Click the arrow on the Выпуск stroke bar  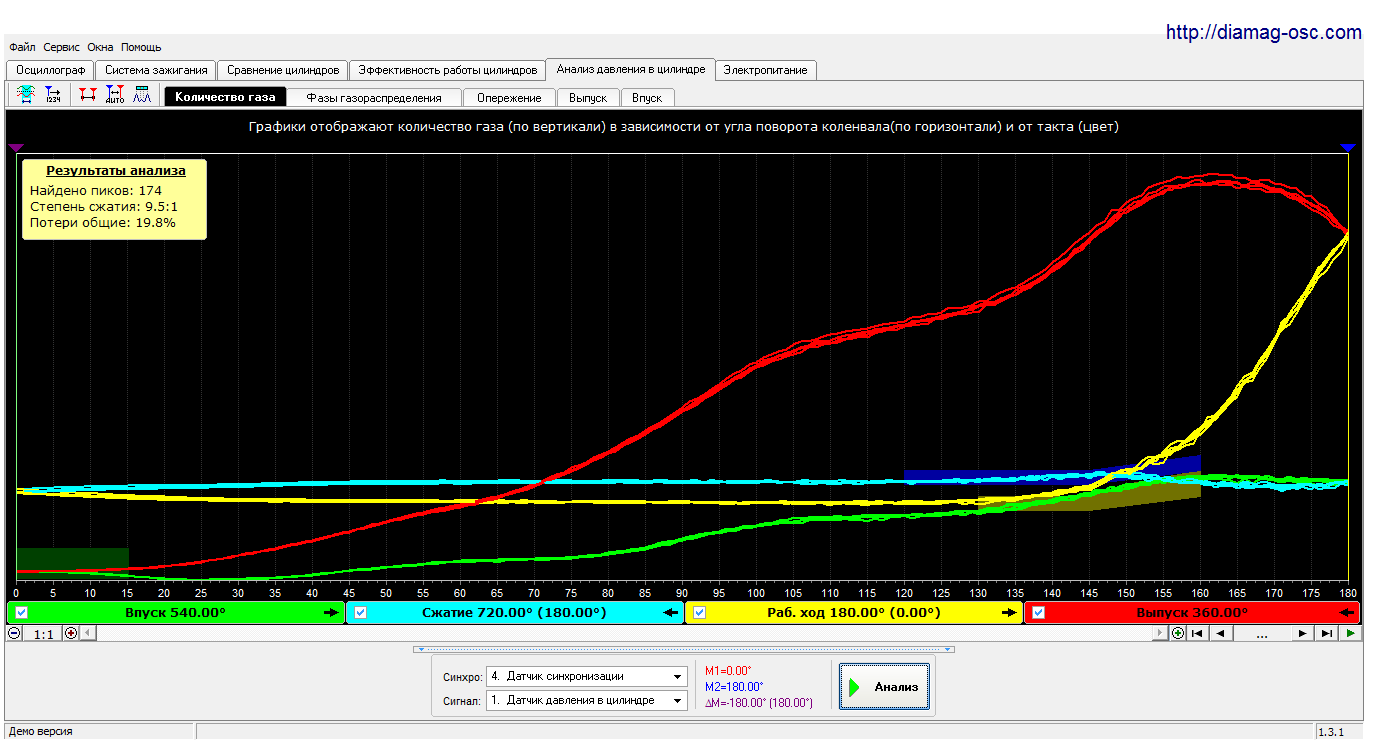tap(1348, 612)
